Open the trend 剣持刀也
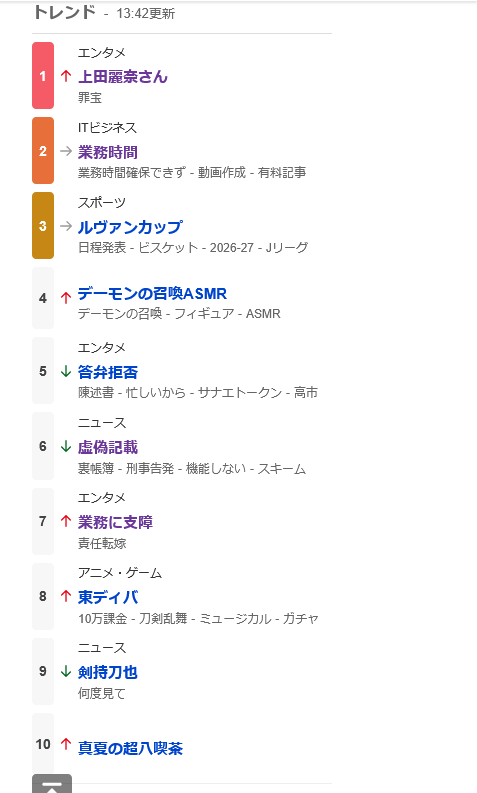The height and width of the screenshot is (793, 477). click(x=108, y=672)
